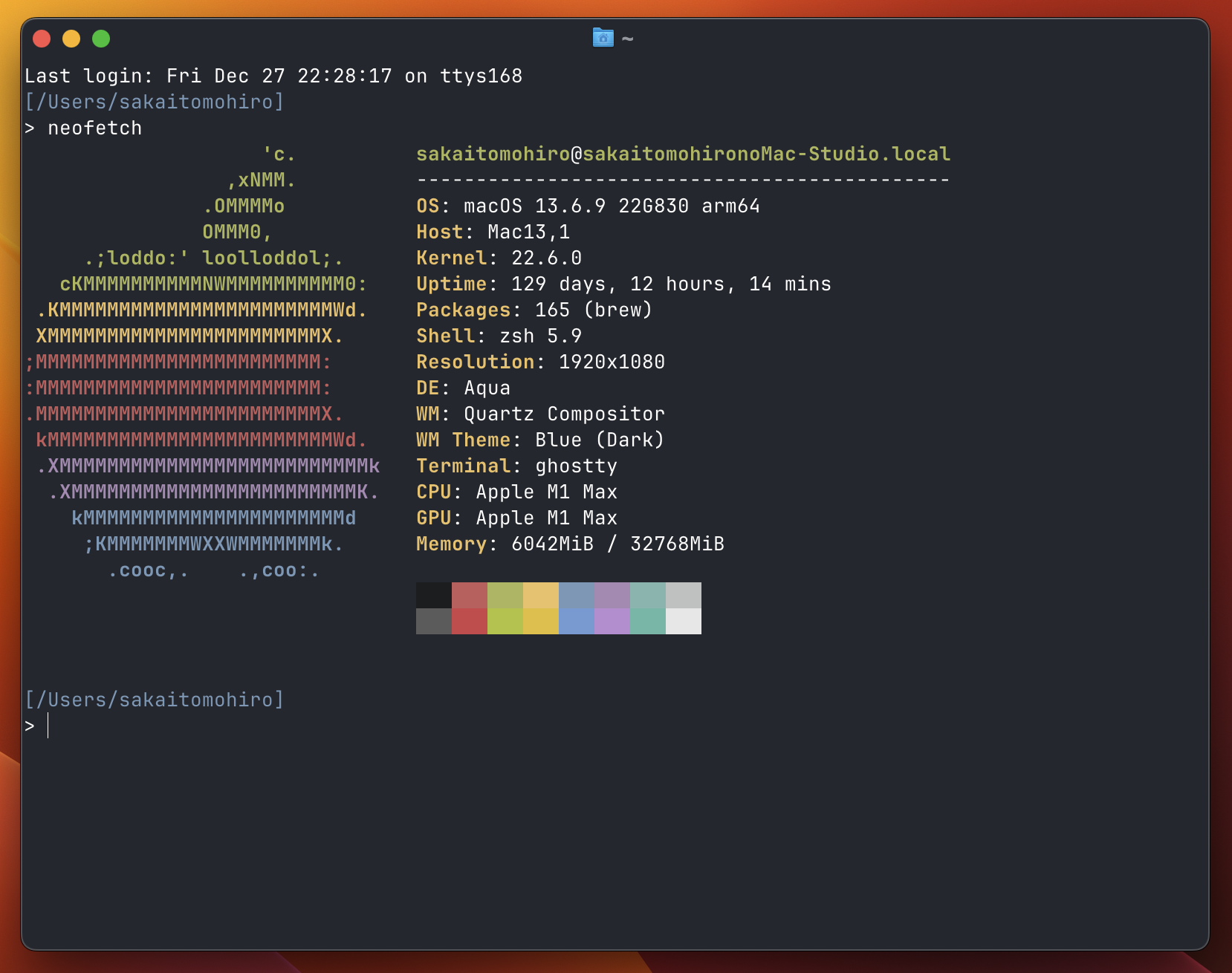Click the bright green swatch in lower palette row

(505, 622)
